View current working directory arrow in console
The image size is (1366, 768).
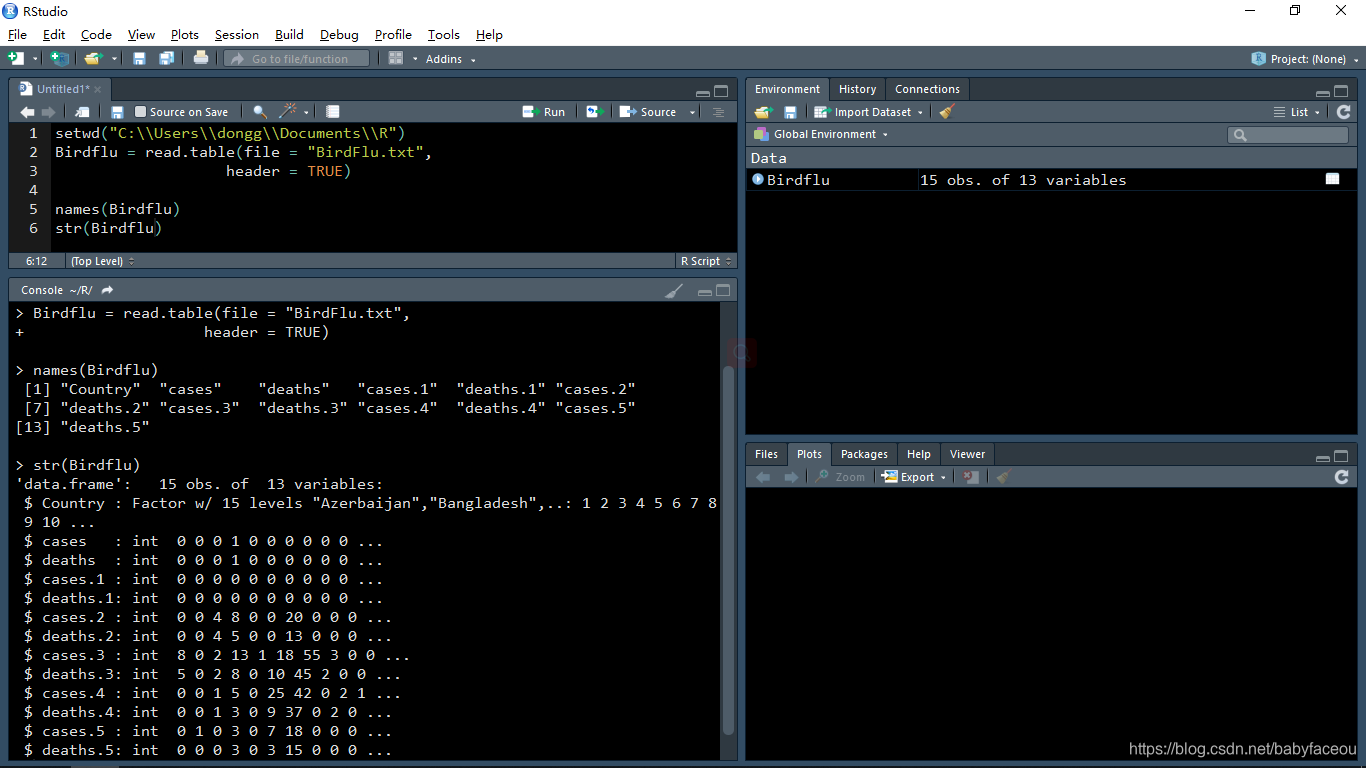107,290
